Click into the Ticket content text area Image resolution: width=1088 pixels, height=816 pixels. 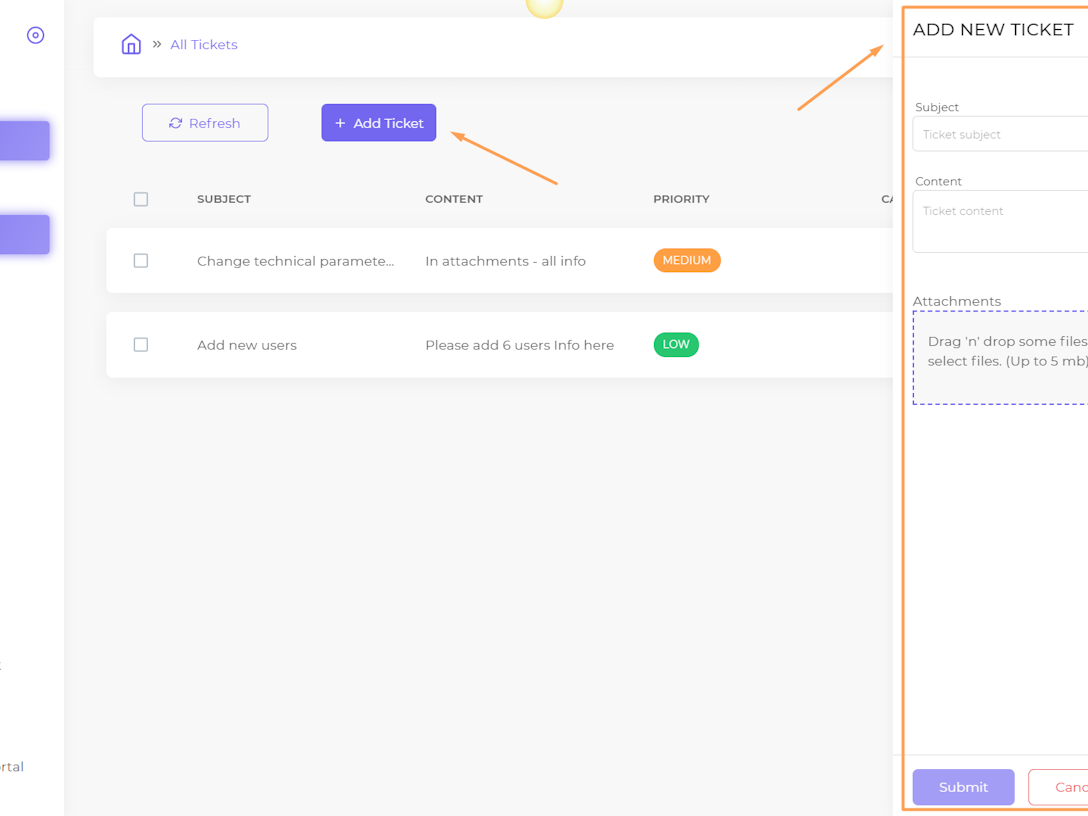[x=1000, y=221]
